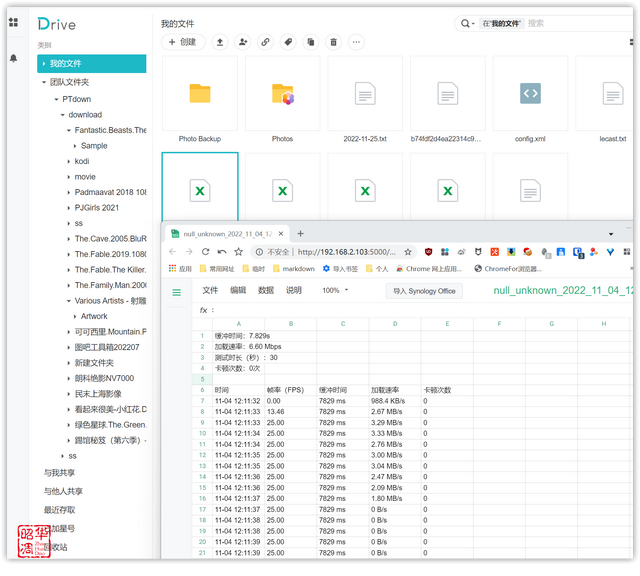640x576 pixels.
Task: Open 与他人共享 in the sidebar
Action: click(63, 491)
